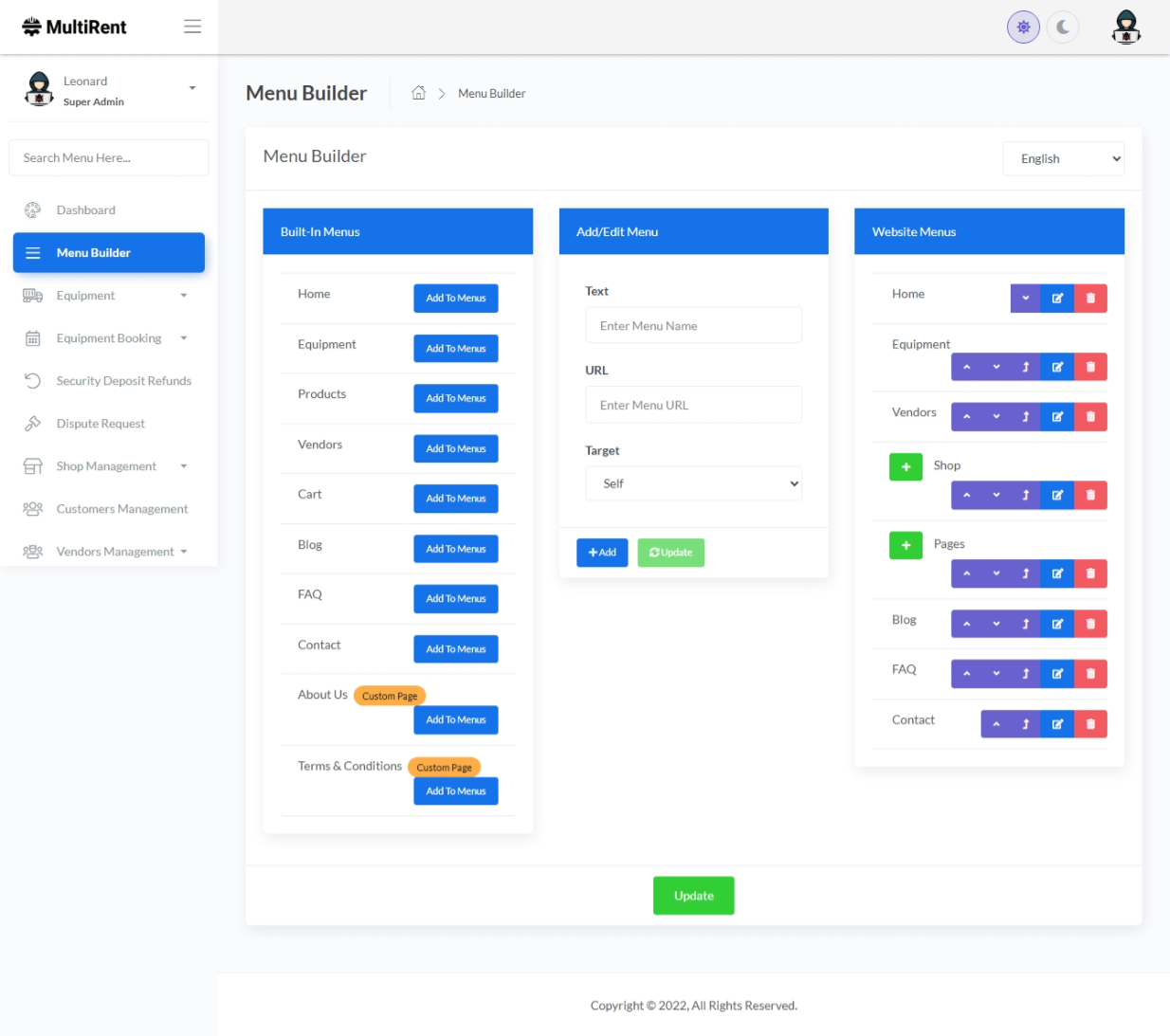1170x1036 pixels.
Task: Move the FAQ menu item down
Action: 996,674
